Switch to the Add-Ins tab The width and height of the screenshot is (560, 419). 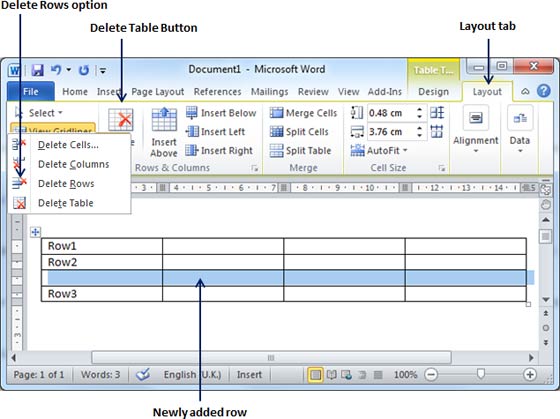[x=385, y=92]
